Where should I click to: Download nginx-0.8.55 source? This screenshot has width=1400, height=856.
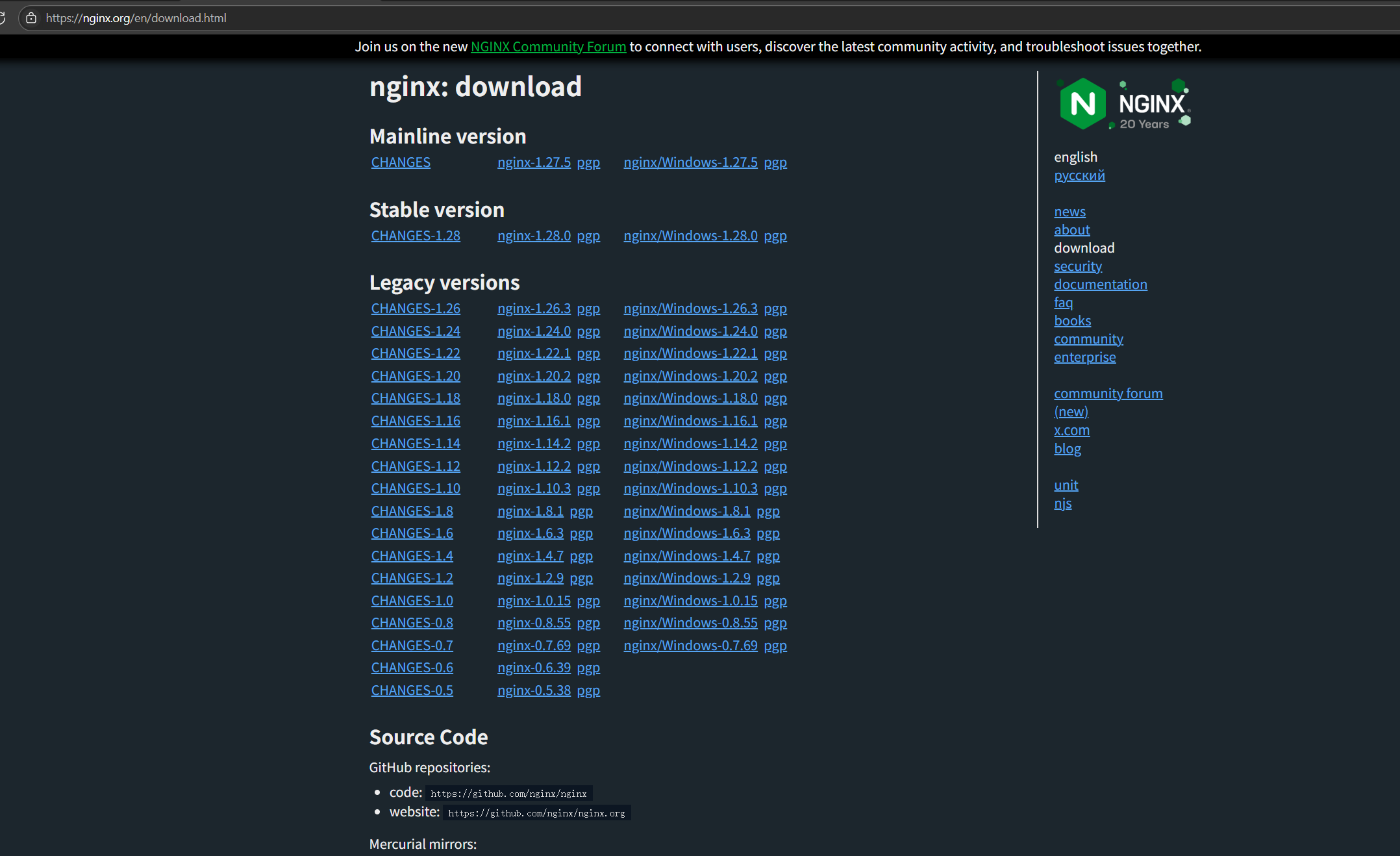coord(534,623)
